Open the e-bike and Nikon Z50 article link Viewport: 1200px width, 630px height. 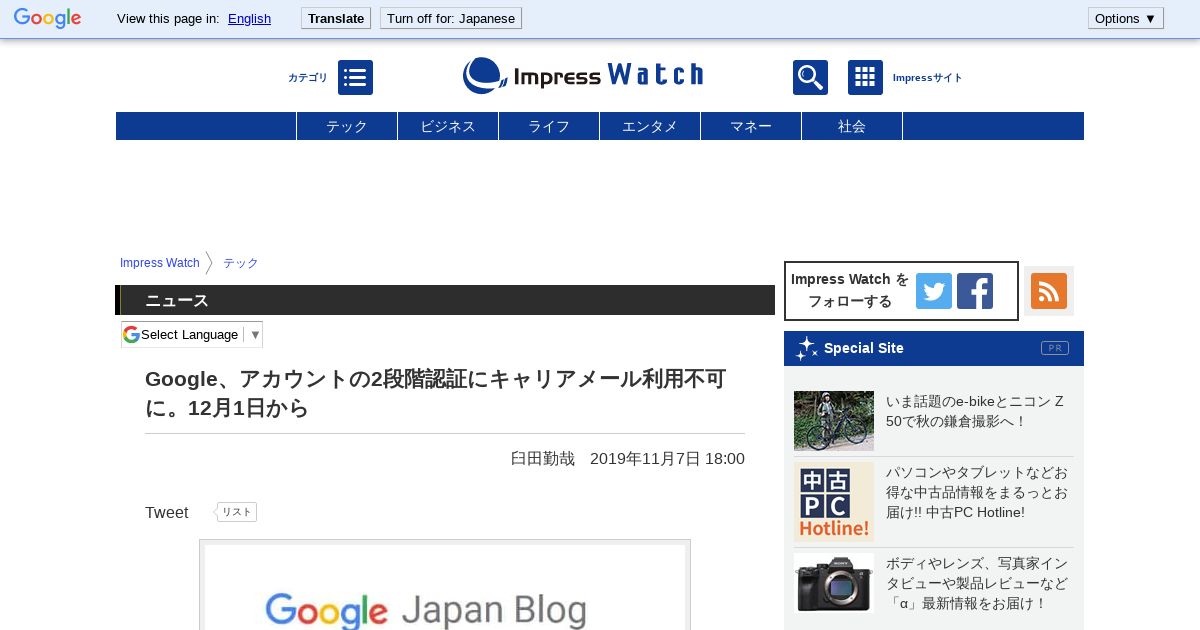click(975, 411)
